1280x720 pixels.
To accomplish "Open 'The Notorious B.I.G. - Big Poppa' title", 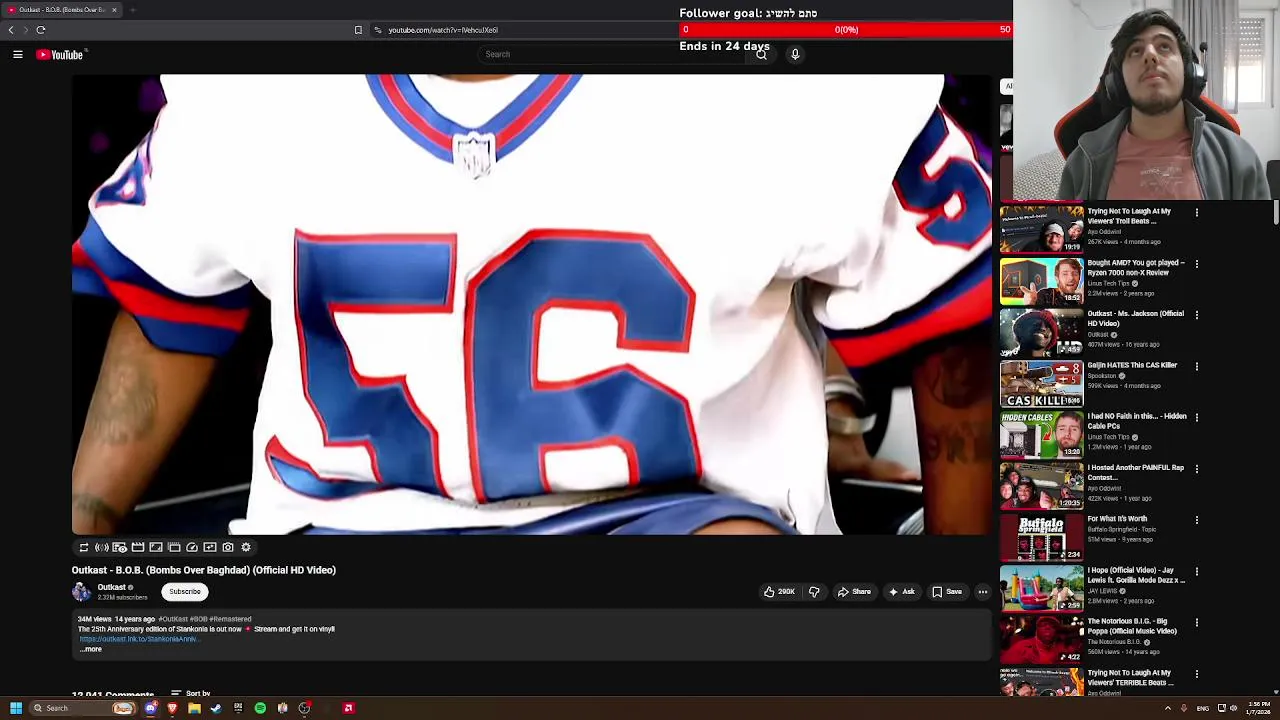I will tap(1132, 626).
